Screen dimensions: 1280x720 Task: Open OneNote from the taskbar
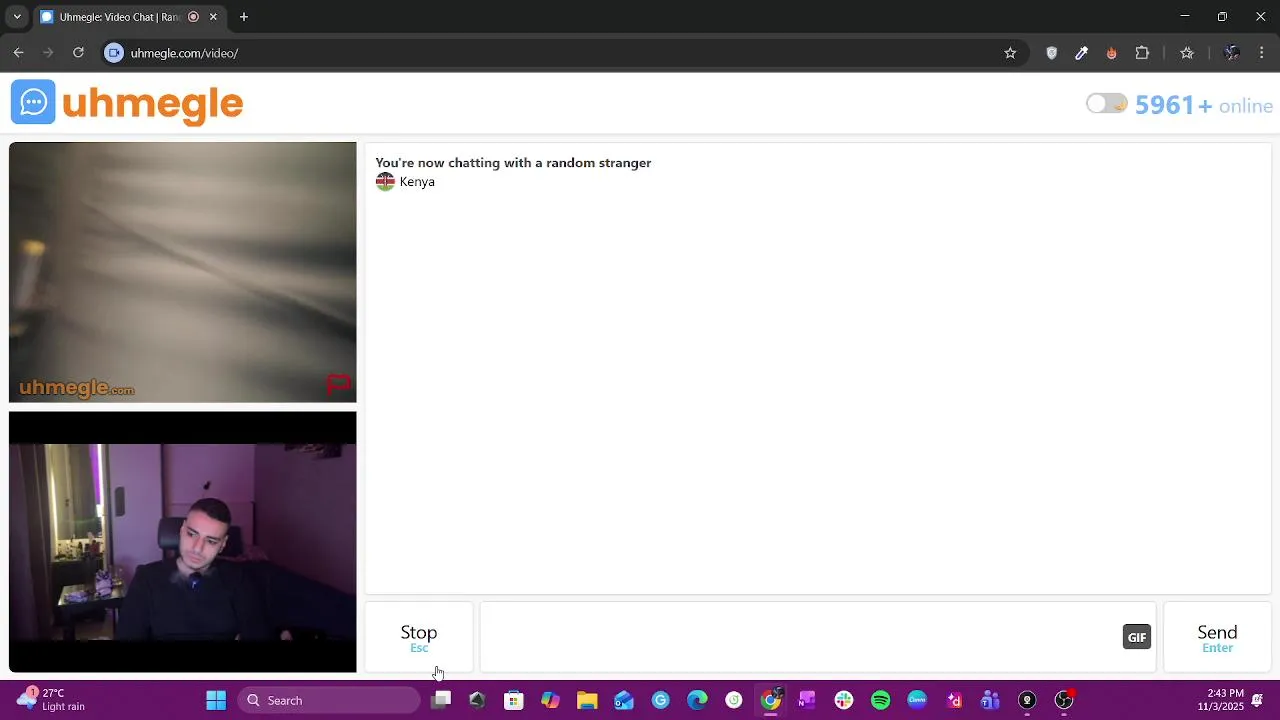click(x=807, y=700)
